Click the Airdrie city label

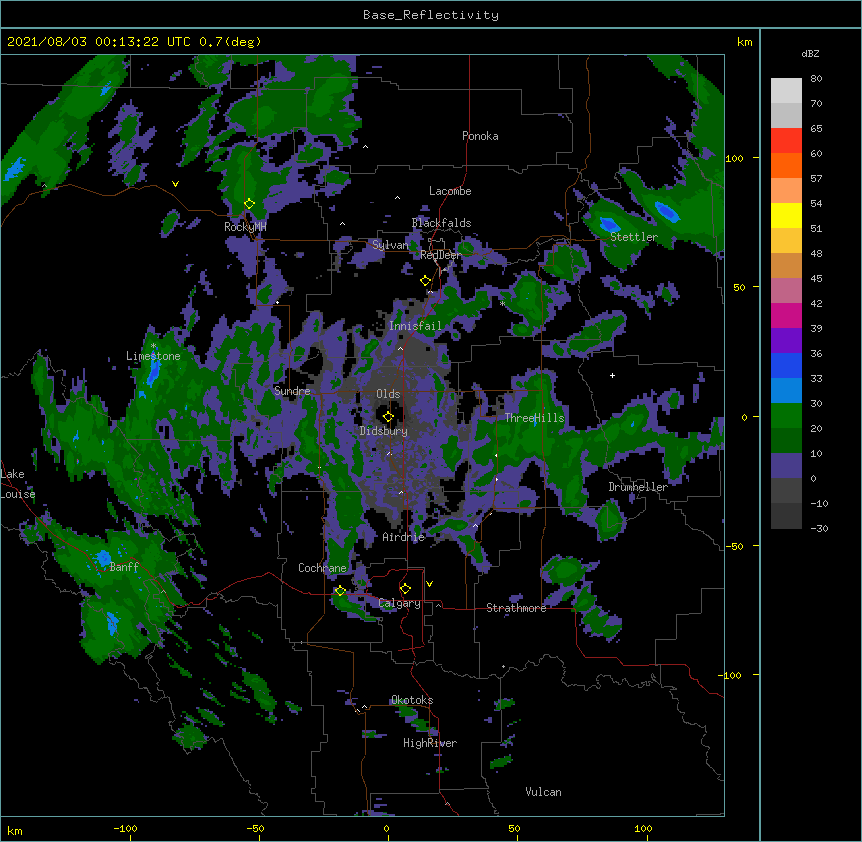[x=404, y=537]
